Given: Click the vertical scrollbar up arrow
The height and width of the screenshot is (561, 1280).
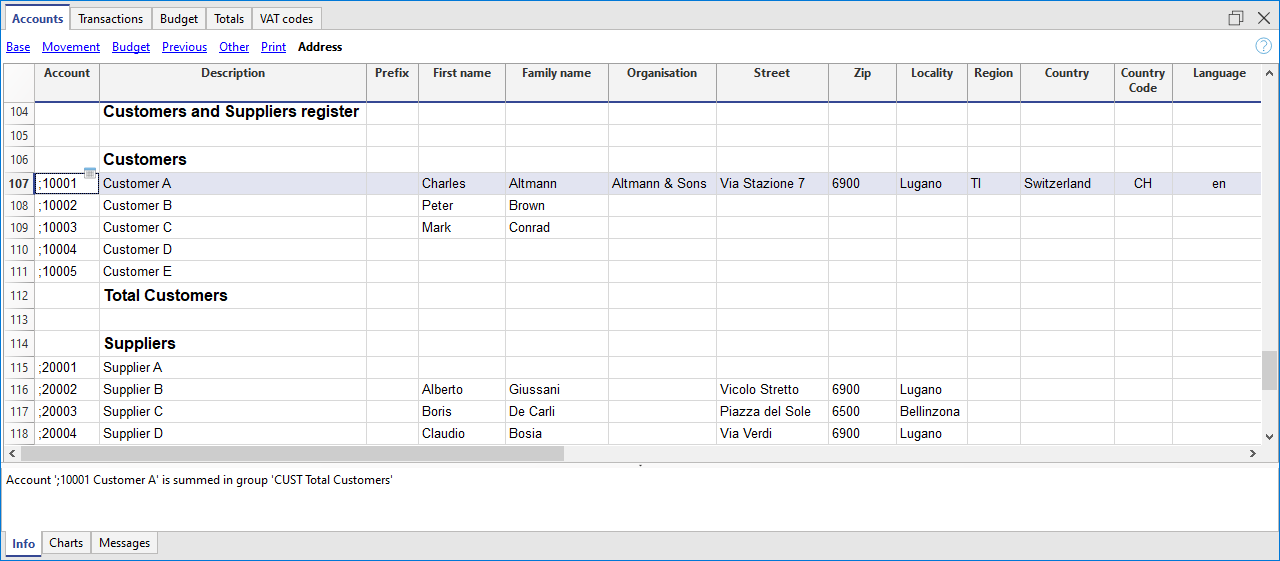Looking at the screenshot, I should click(x=1270, y=73).
